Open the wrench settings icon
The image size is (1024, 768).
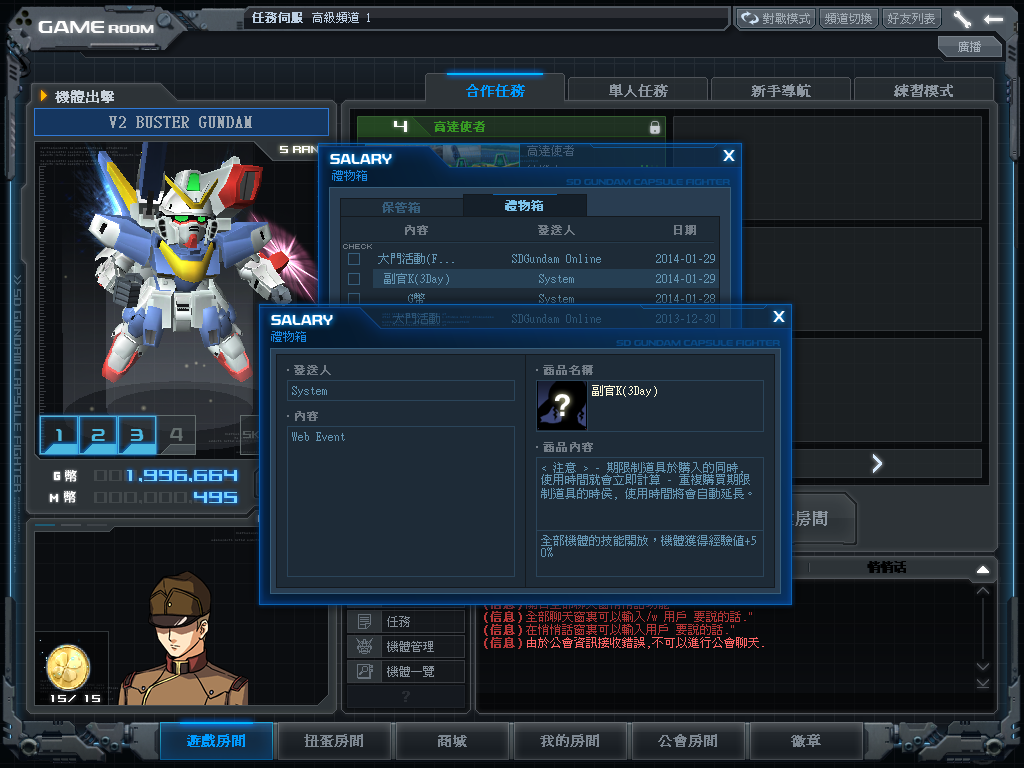point(962,19)
